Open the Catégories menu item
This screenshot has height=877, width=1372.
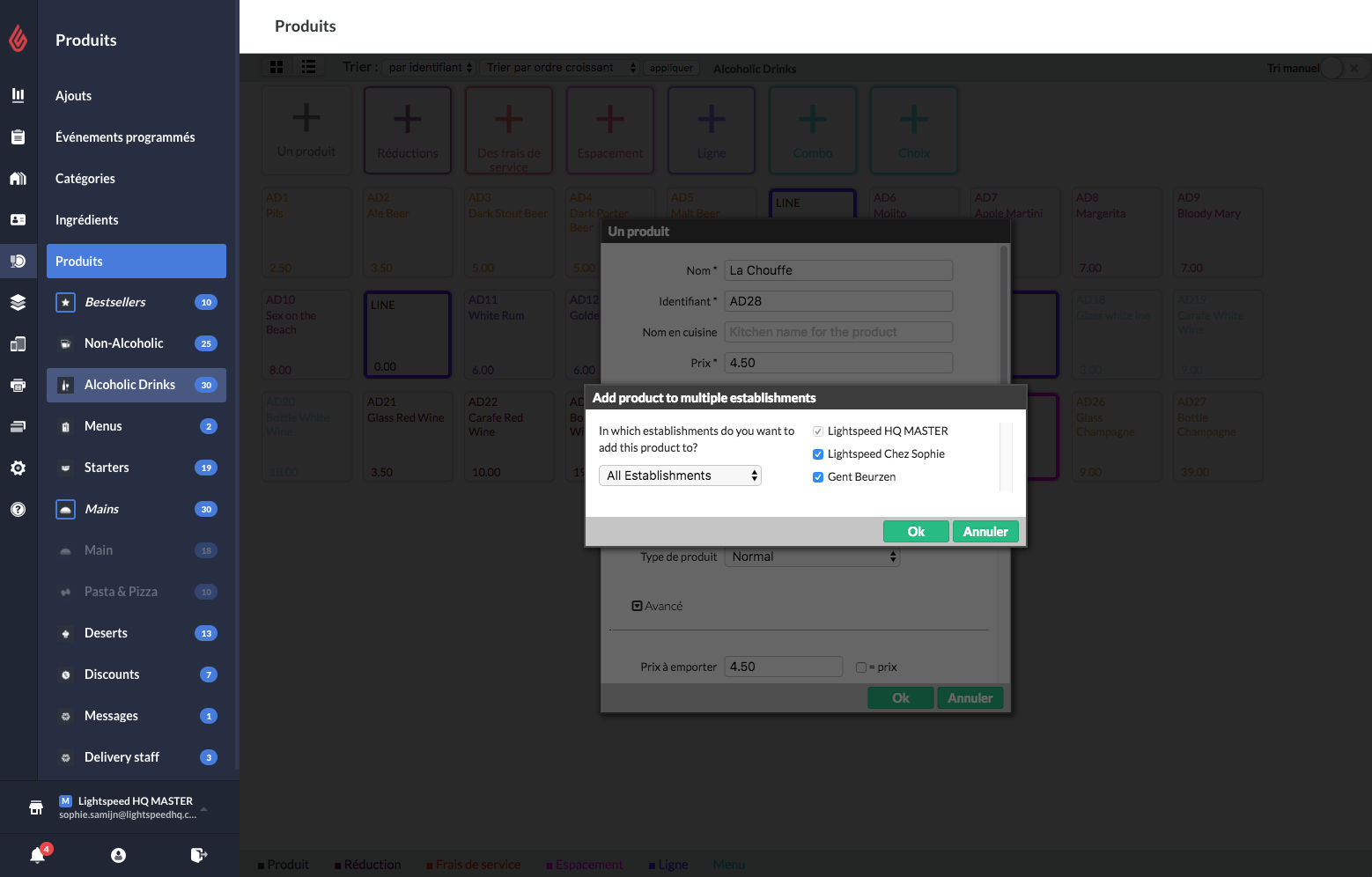click(x=85, y=179)
